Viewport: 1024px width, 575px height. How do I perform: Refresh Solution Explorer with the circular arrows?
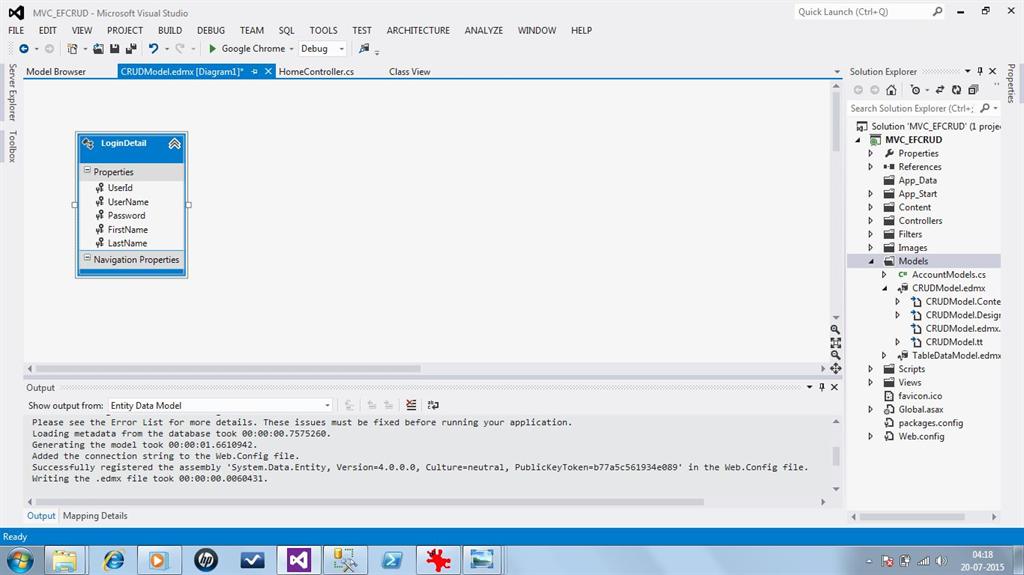click(x=956, y=90)
